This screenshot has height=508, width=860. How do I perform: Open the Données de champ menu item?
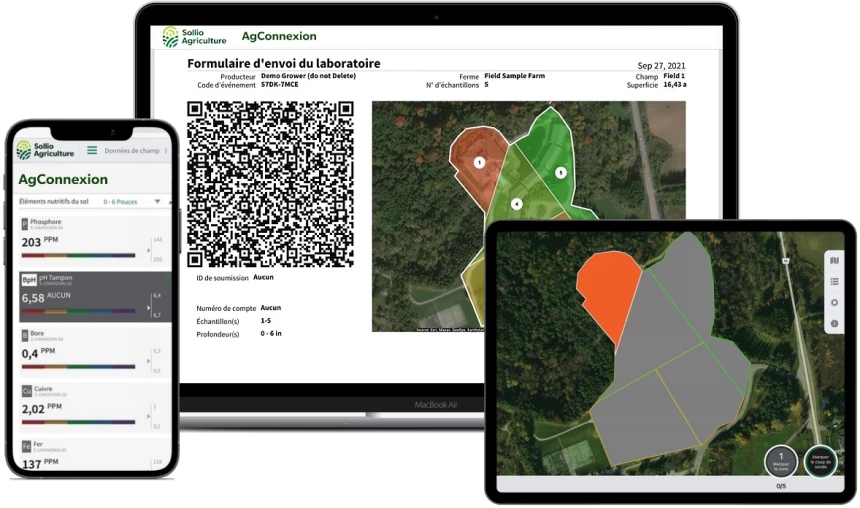pos(132,150)
